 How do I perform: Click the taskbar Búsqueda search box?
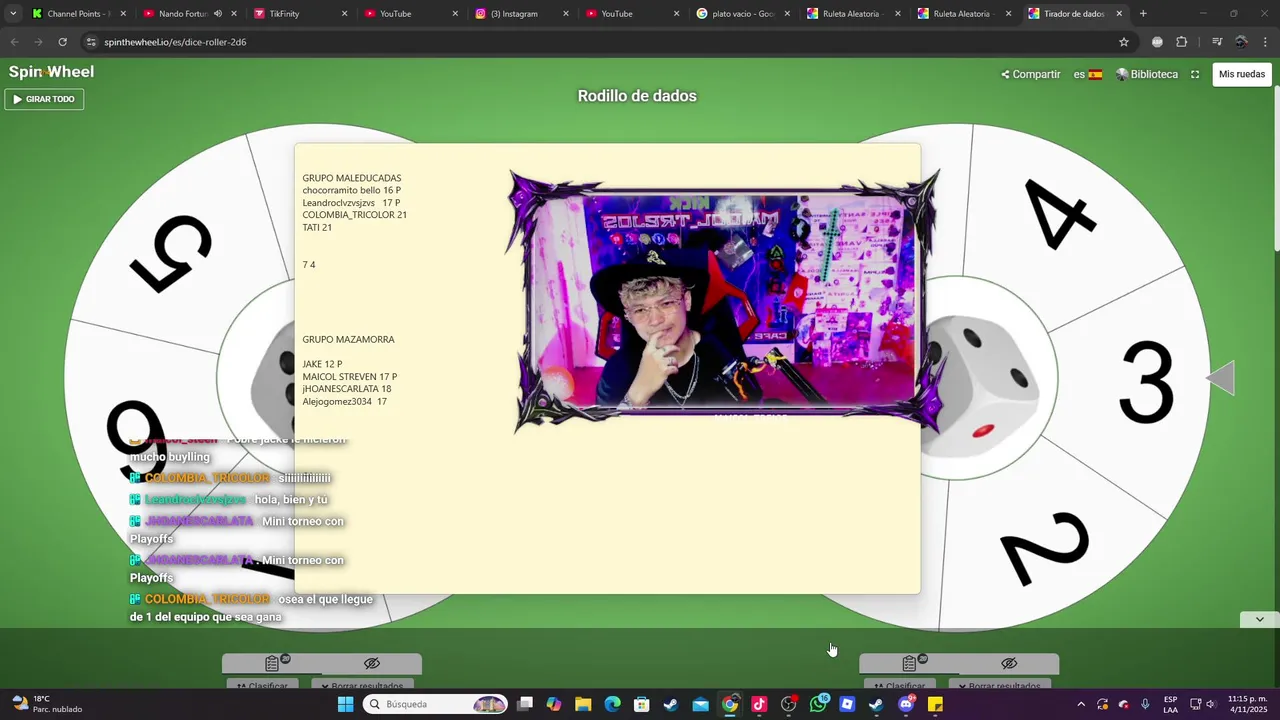click(x=435, y=704)
